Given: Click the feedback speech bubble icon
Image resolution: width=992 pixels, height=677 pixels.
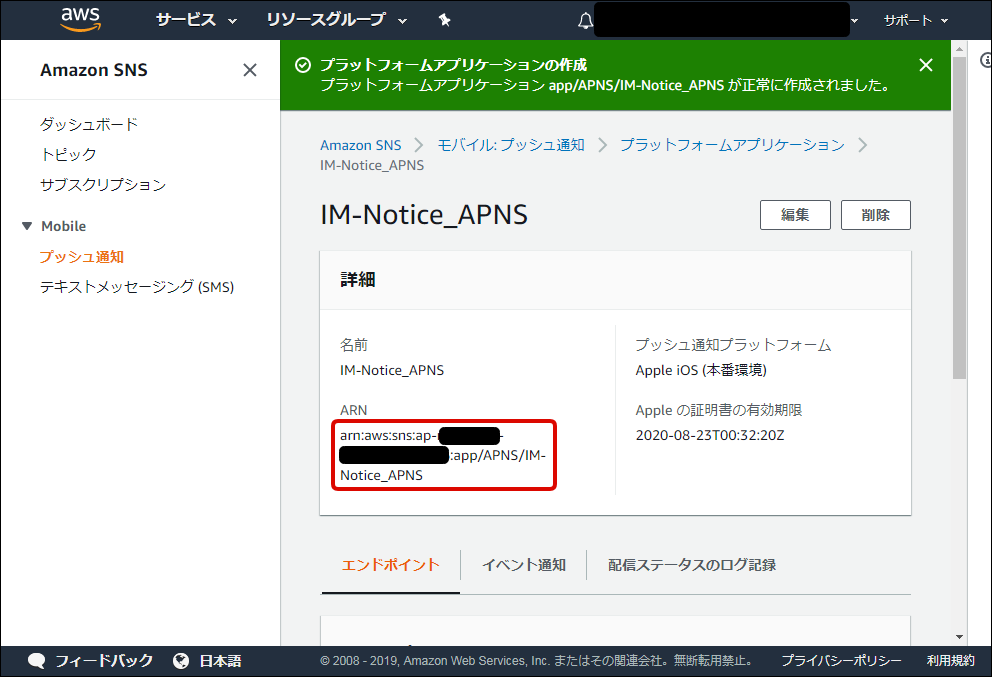Looking at the screenshot, I should [x=37, y=661].
